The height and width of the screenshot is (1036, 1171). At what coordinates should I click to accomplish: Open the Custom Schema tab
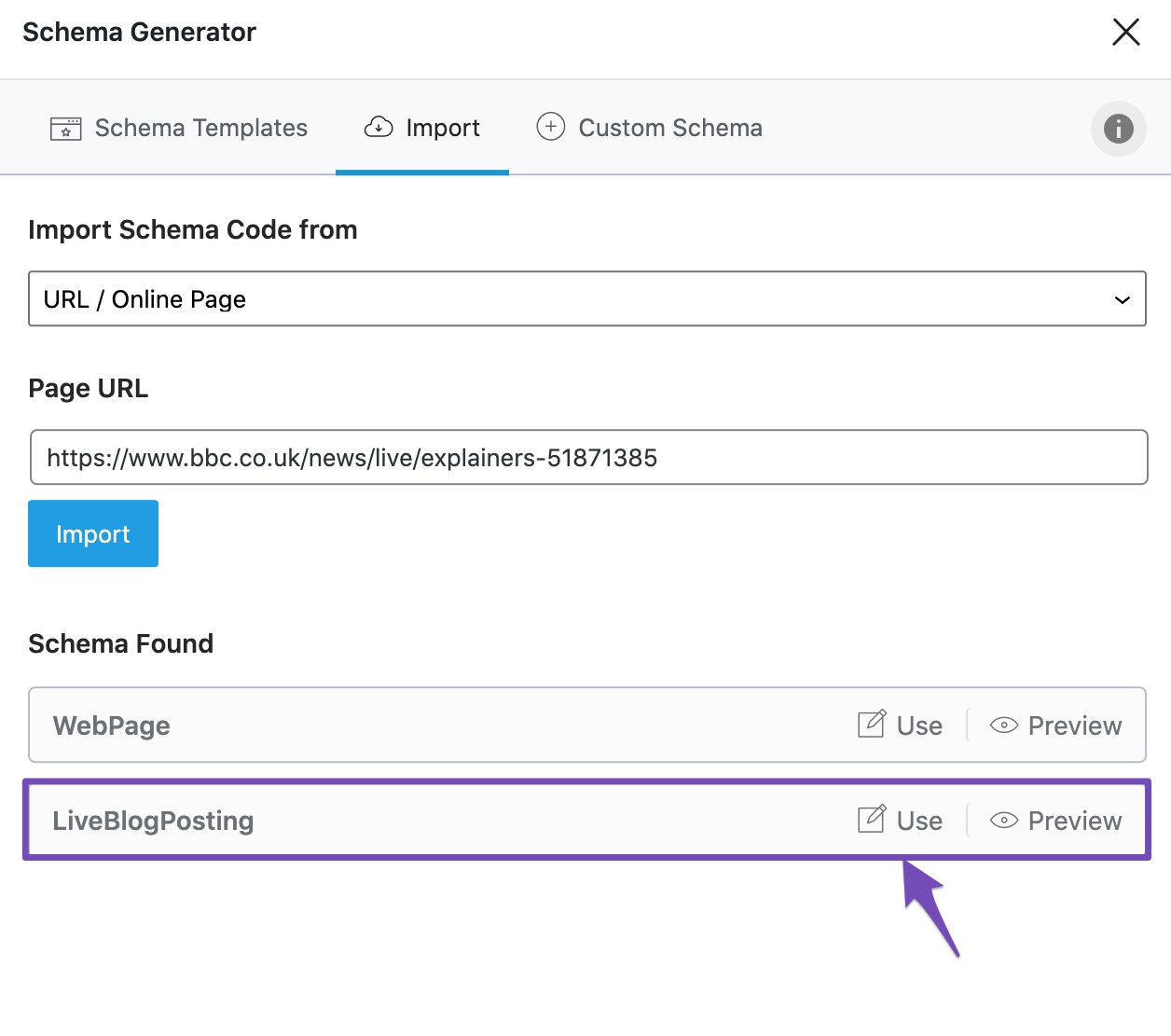tap(649, 128)
